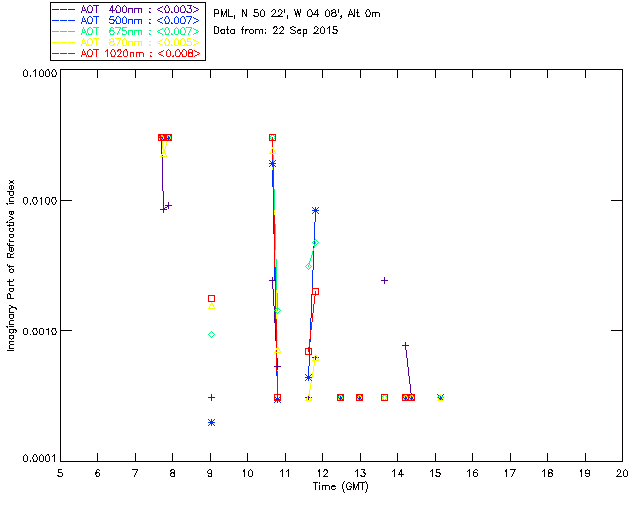Click the x-axis tick label 17
Image resolution: width=640 pixels, height=512 pixels.
point(510,473)
